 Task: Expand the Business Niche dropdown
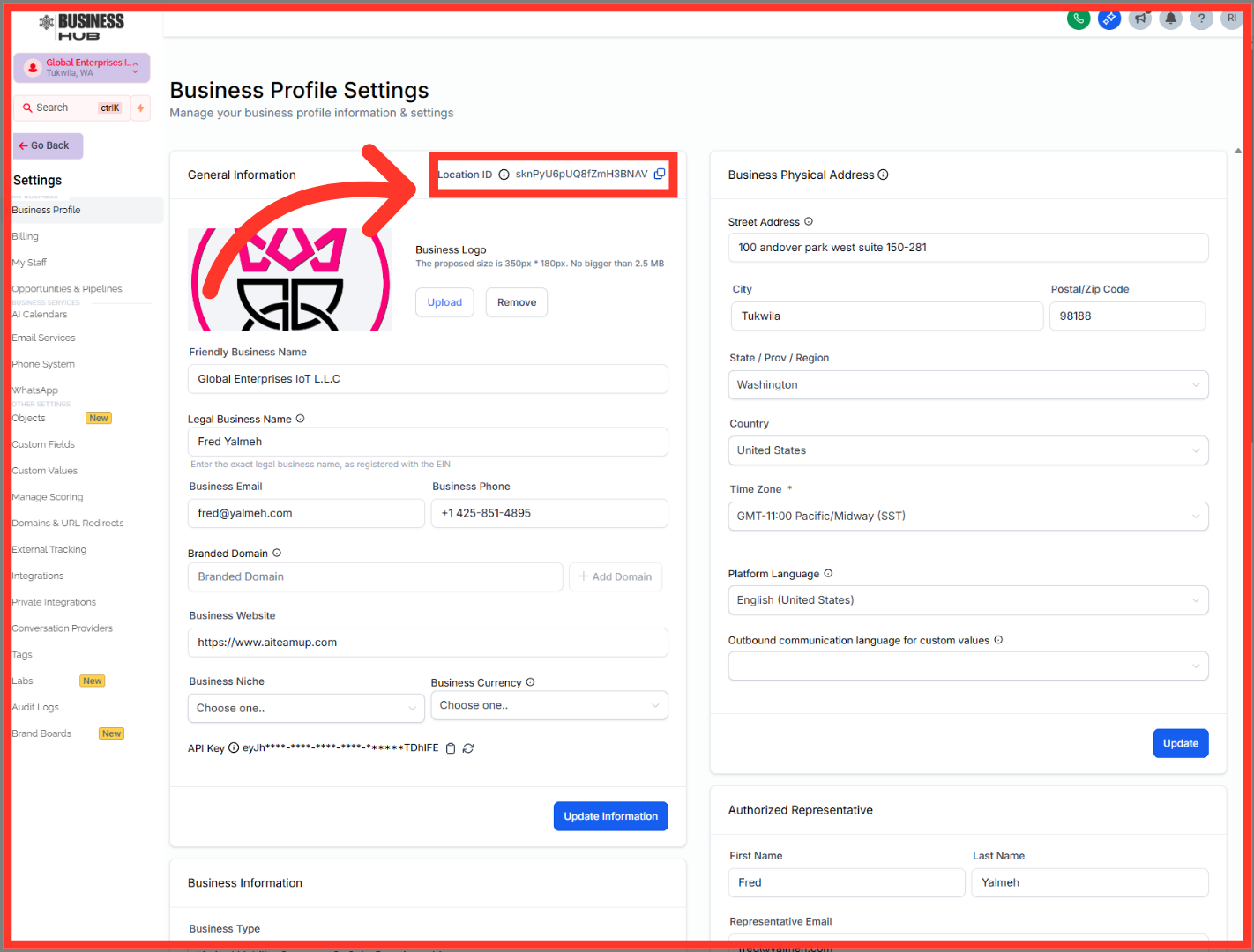(x=307, y=708)
